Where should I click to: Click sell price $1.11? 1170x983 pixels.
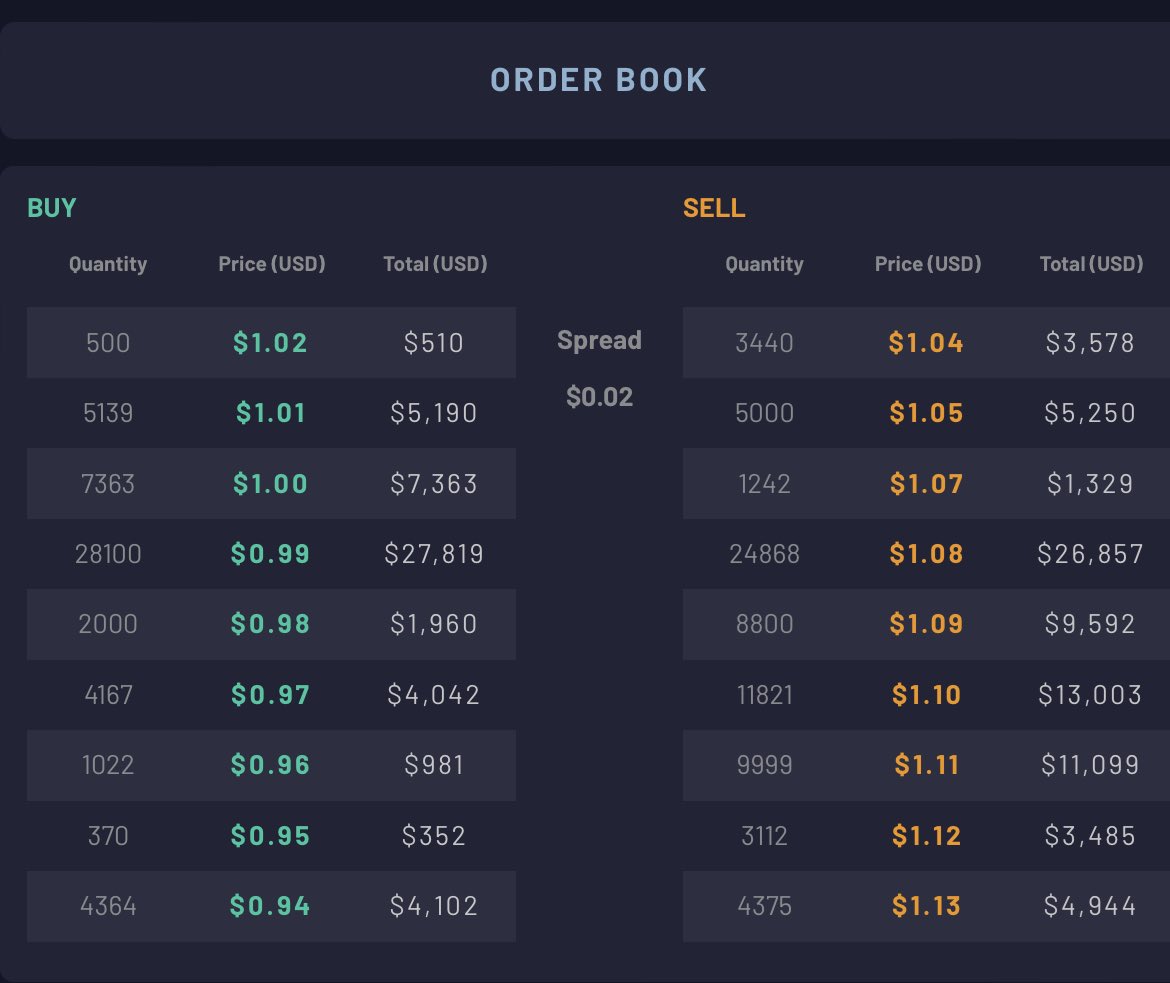tap(926, 765)
